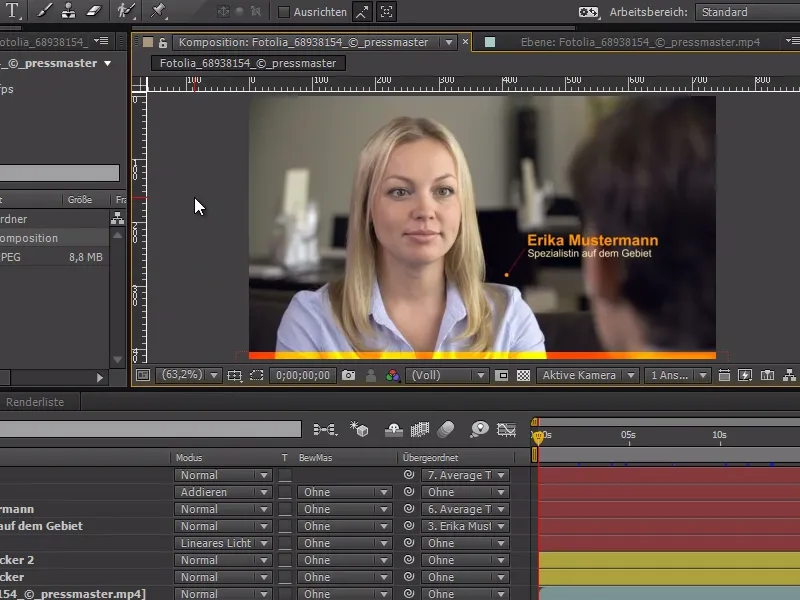Open the project flowchart view icon
This screenshot has height=600, width=800.
tap(118, 218)
